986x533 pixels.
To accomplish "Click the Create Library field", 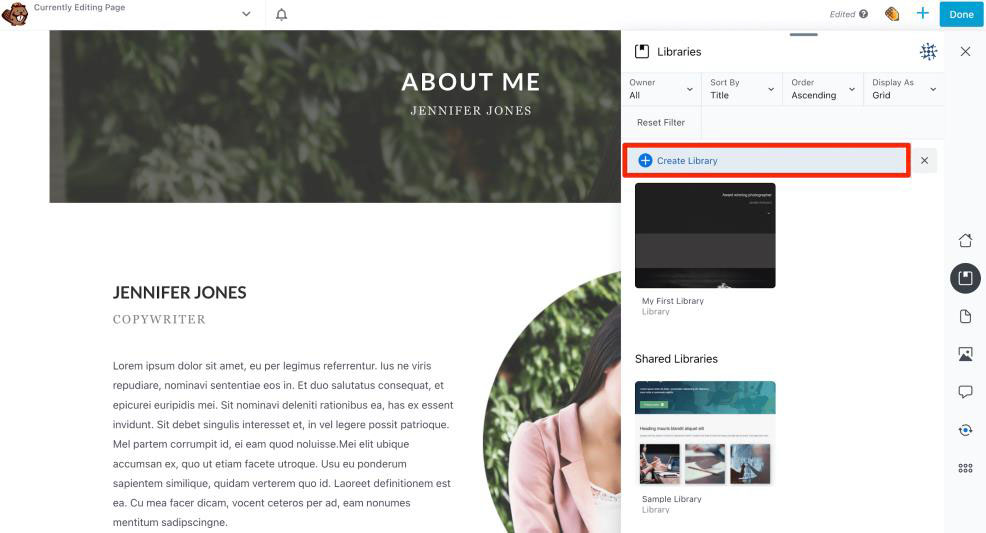I will point(767,160).
